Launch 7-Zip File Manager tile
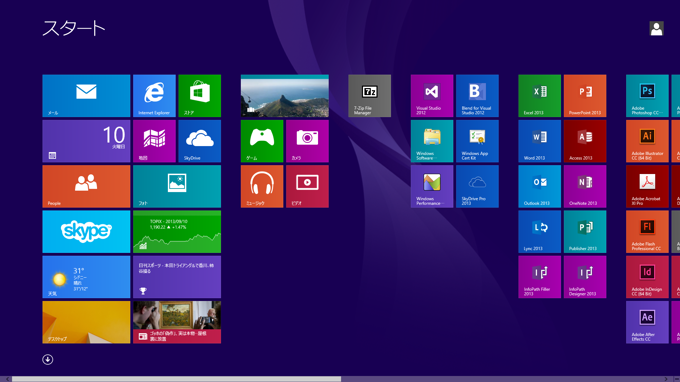 (369, 96)
